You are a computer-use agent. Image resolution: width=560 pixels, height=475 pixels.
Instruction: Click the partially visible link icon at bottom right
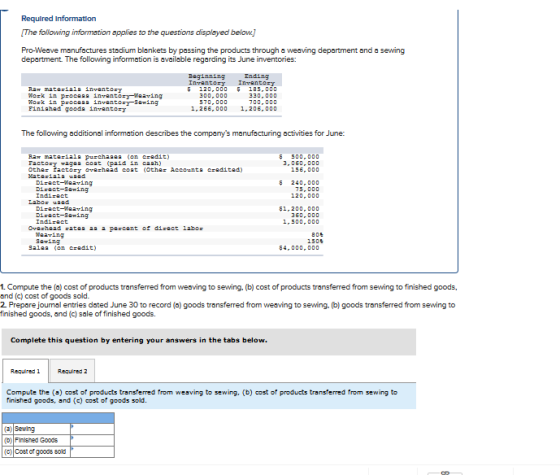pos(445,473)
